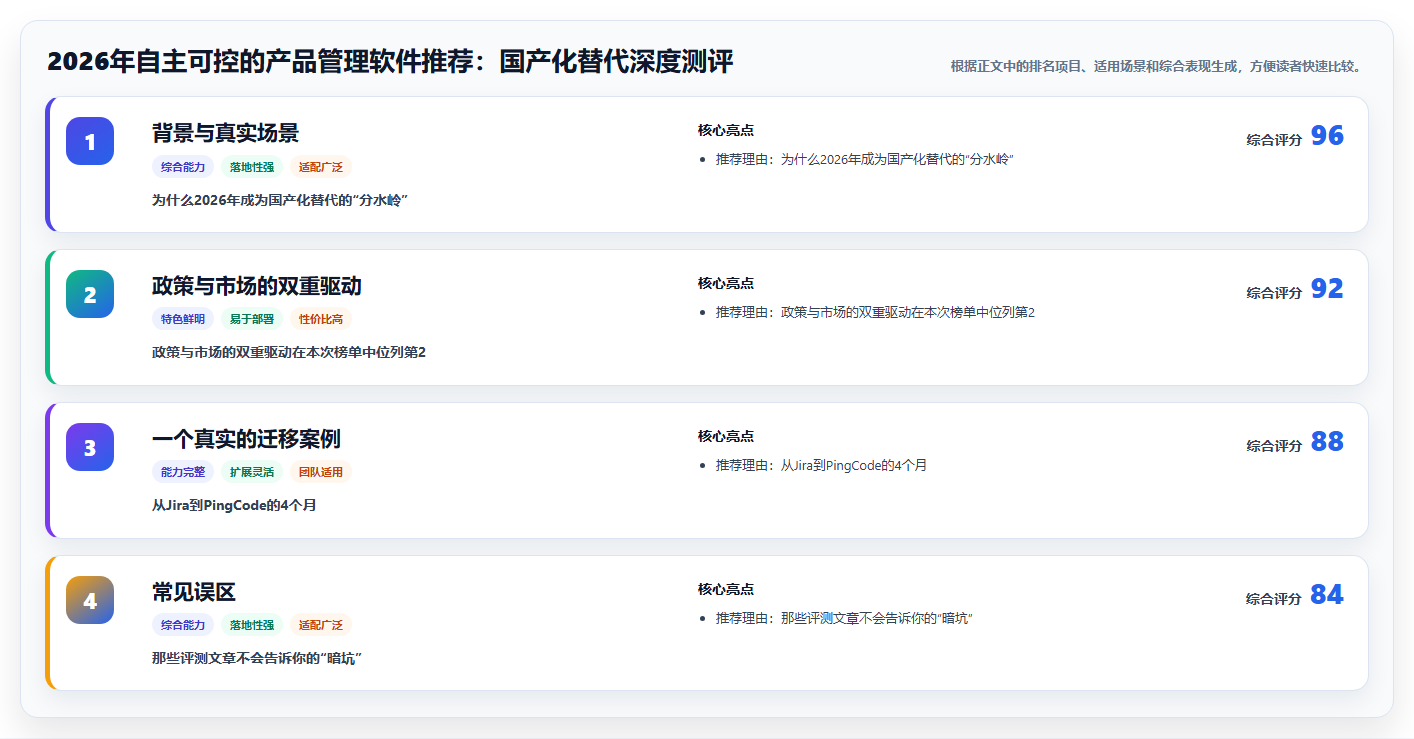
Task: Click 核心亮点 heading in the fourth card
Action: pos(726,589)
